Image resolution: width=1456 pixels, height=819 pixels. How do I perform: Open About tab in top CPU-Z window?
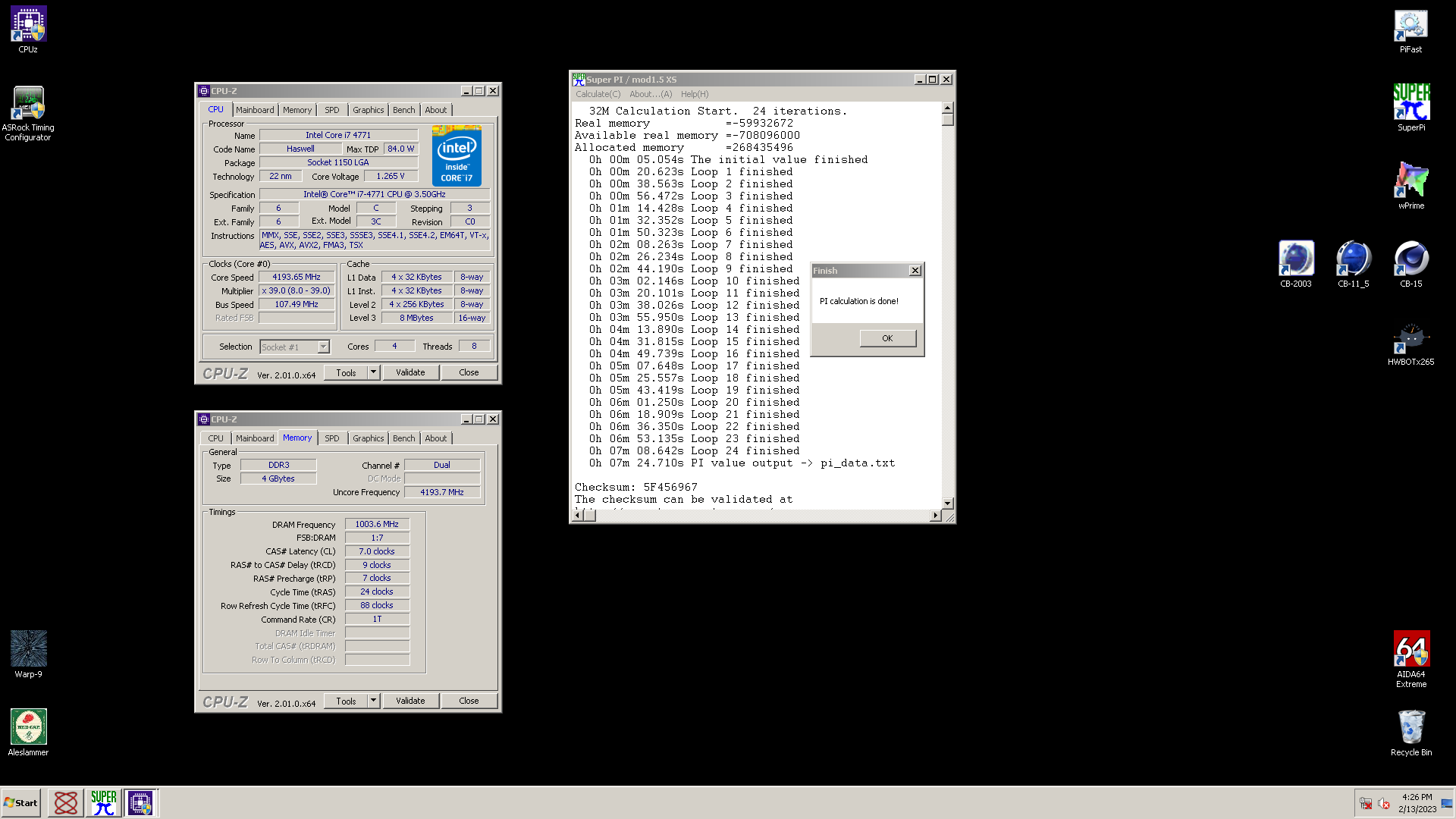(436, 110)
